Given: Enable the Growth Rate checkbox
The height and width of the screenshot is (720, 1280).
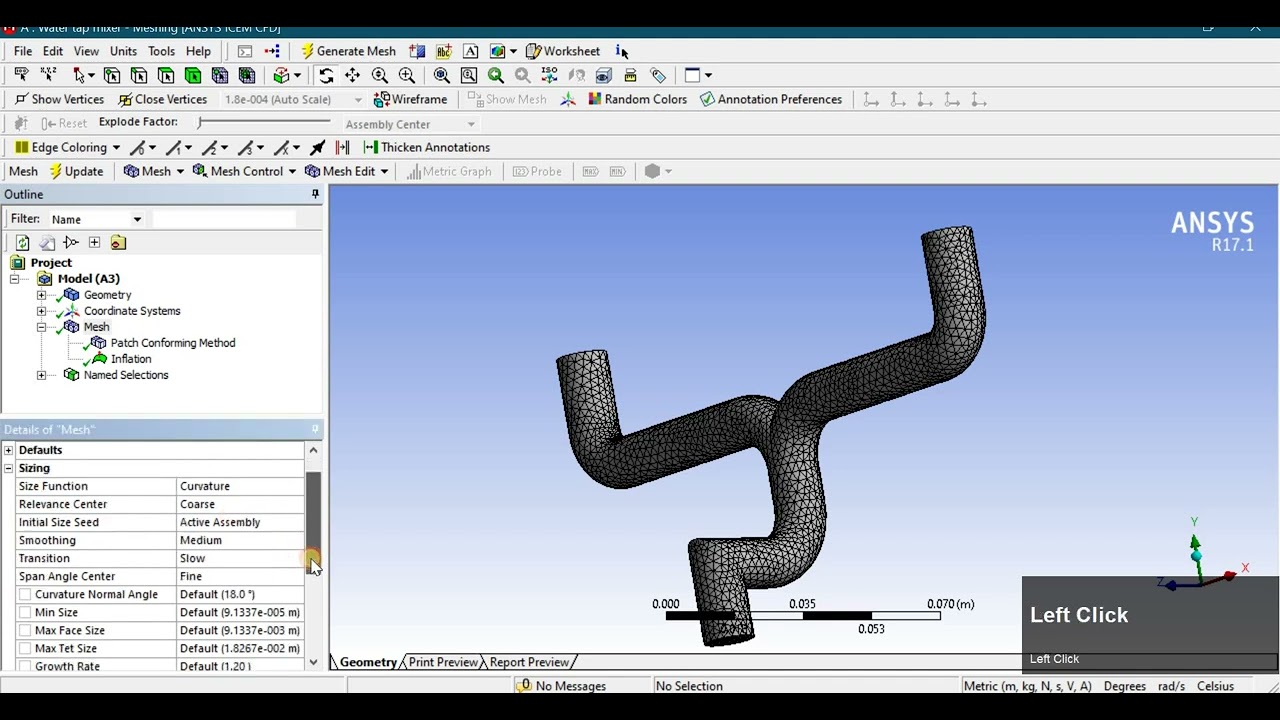Looking at the screenshot, I should point(25,666).
